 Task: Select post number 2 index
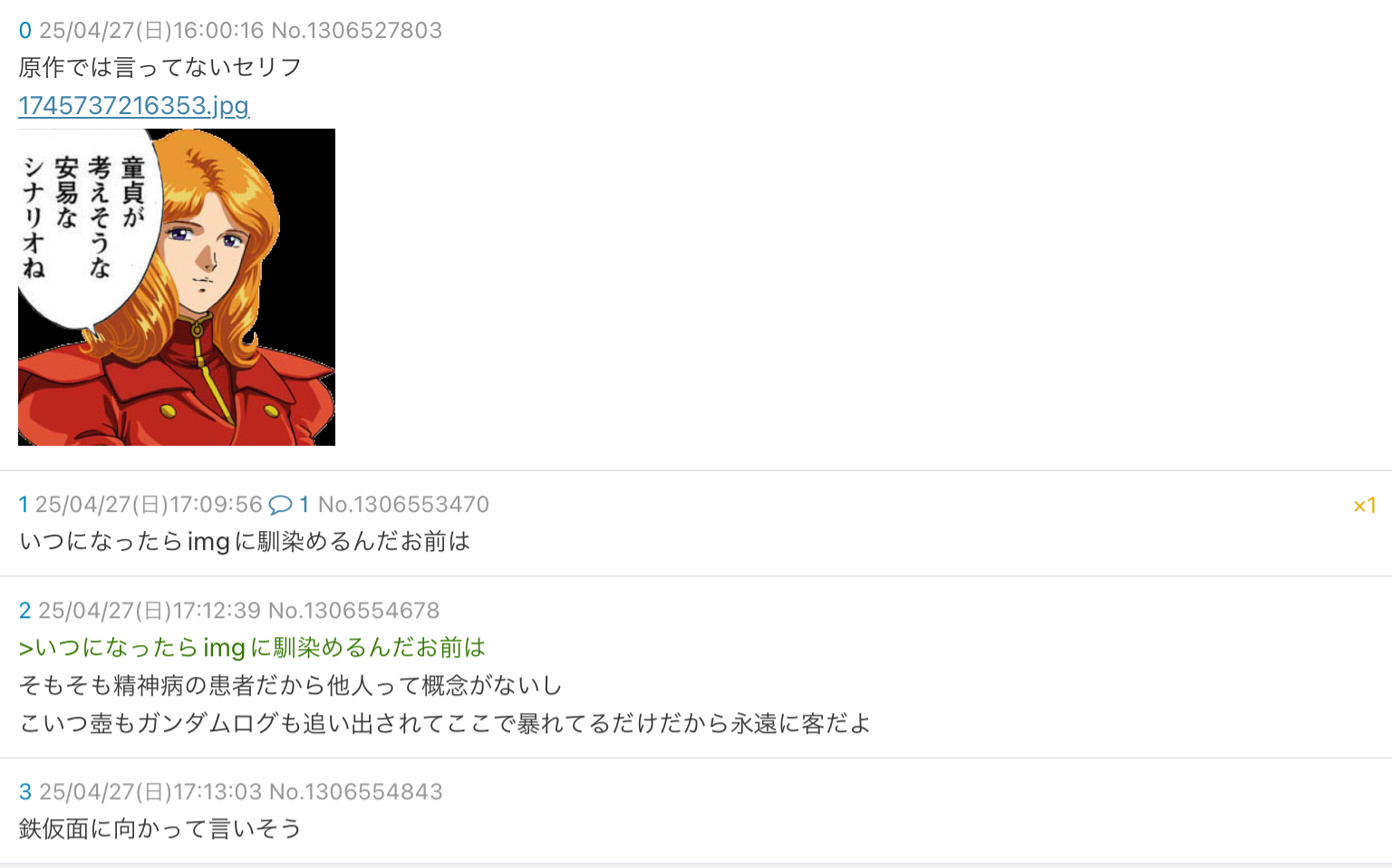25,611
